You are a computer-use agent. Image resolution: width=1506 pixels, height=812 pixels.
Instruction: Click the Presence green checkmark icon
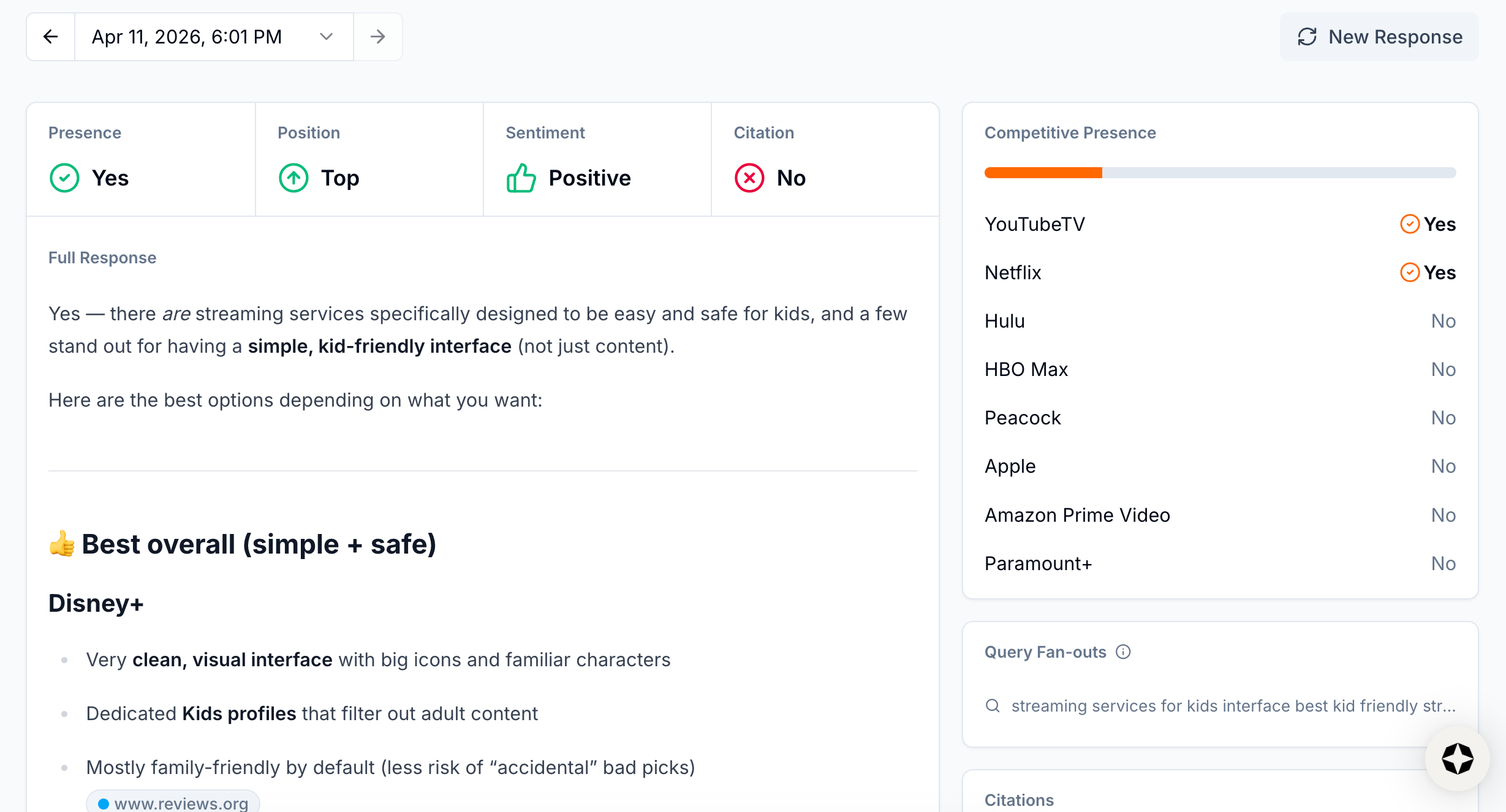(64, 178)
